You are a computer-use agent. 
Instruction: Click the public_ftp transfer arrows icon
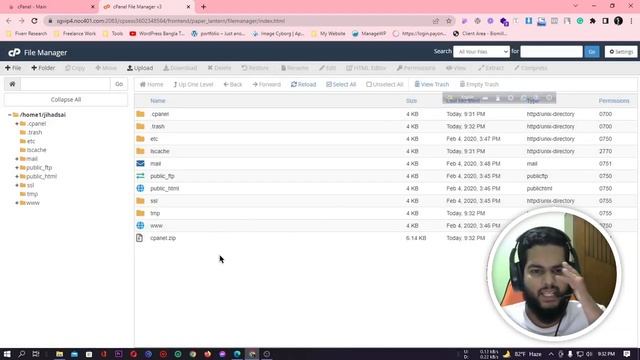[x=140, y=176]
